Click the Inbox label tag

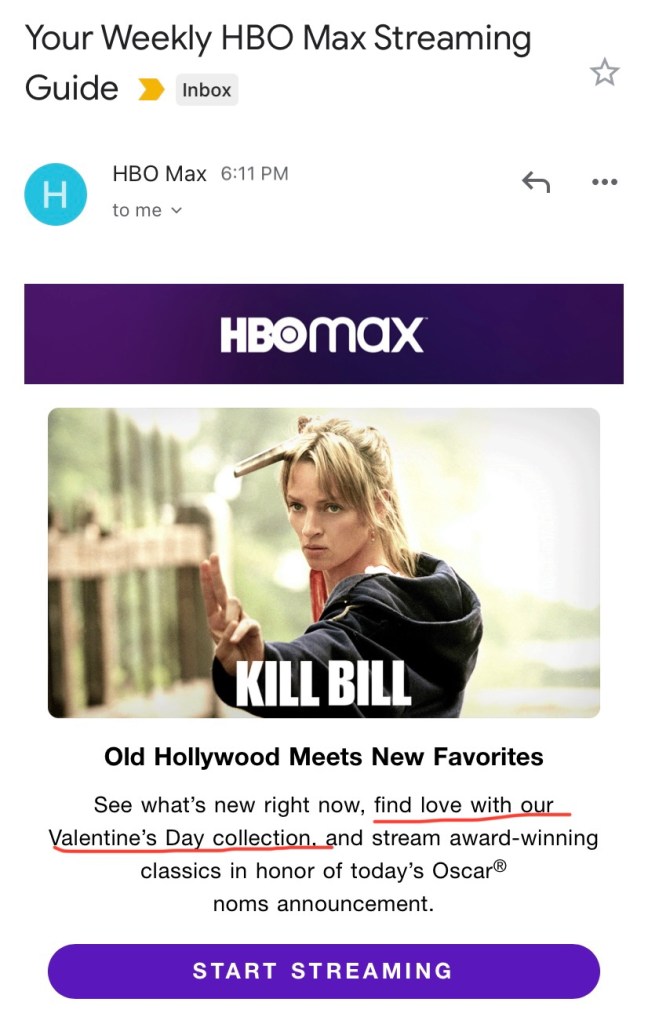pos(206,90)
